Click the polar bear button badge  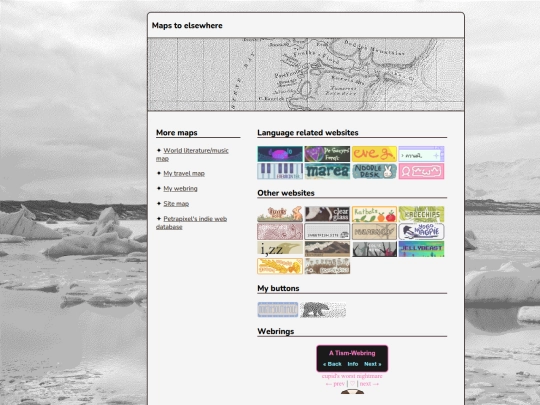click(323, 310)
